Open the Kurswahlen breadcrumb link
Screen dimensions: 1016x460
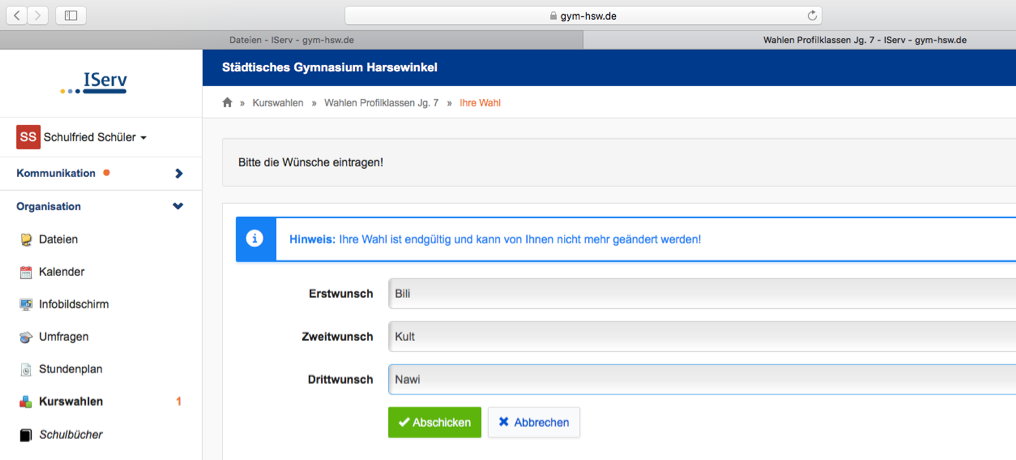[x=278, y=103]
